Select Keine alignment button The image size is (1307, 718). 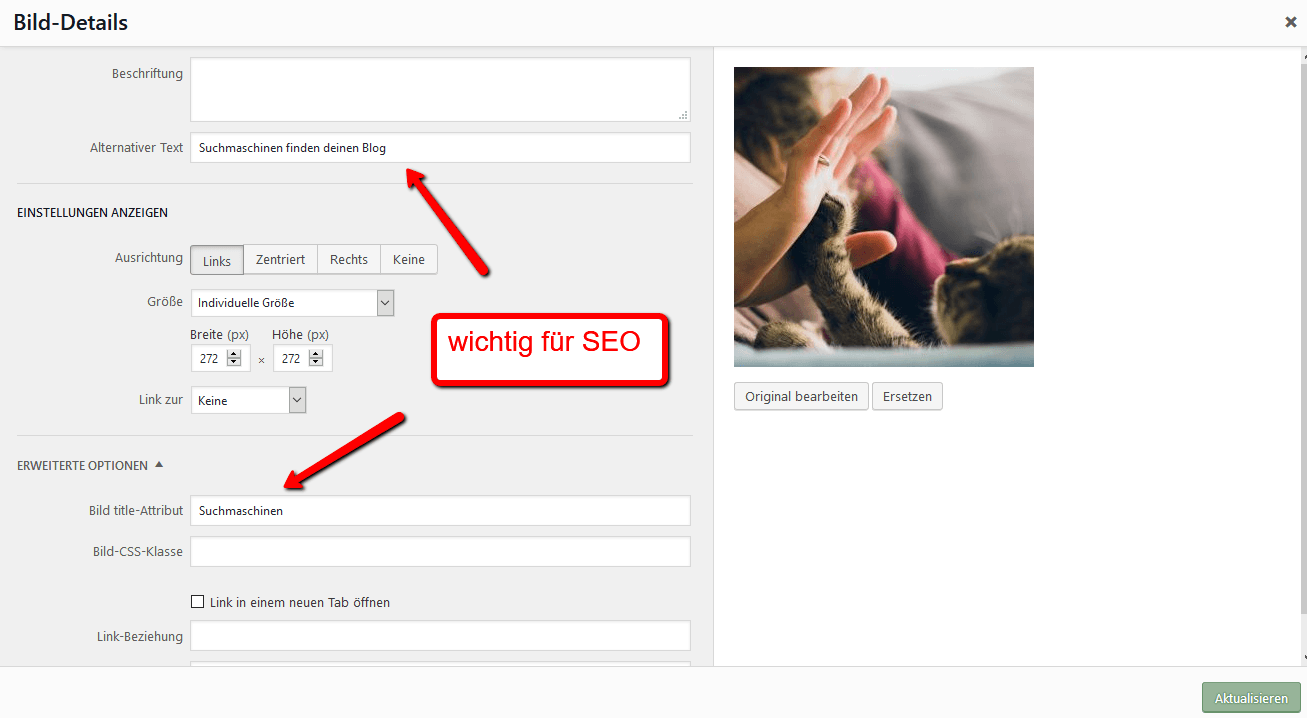(409, 259)
